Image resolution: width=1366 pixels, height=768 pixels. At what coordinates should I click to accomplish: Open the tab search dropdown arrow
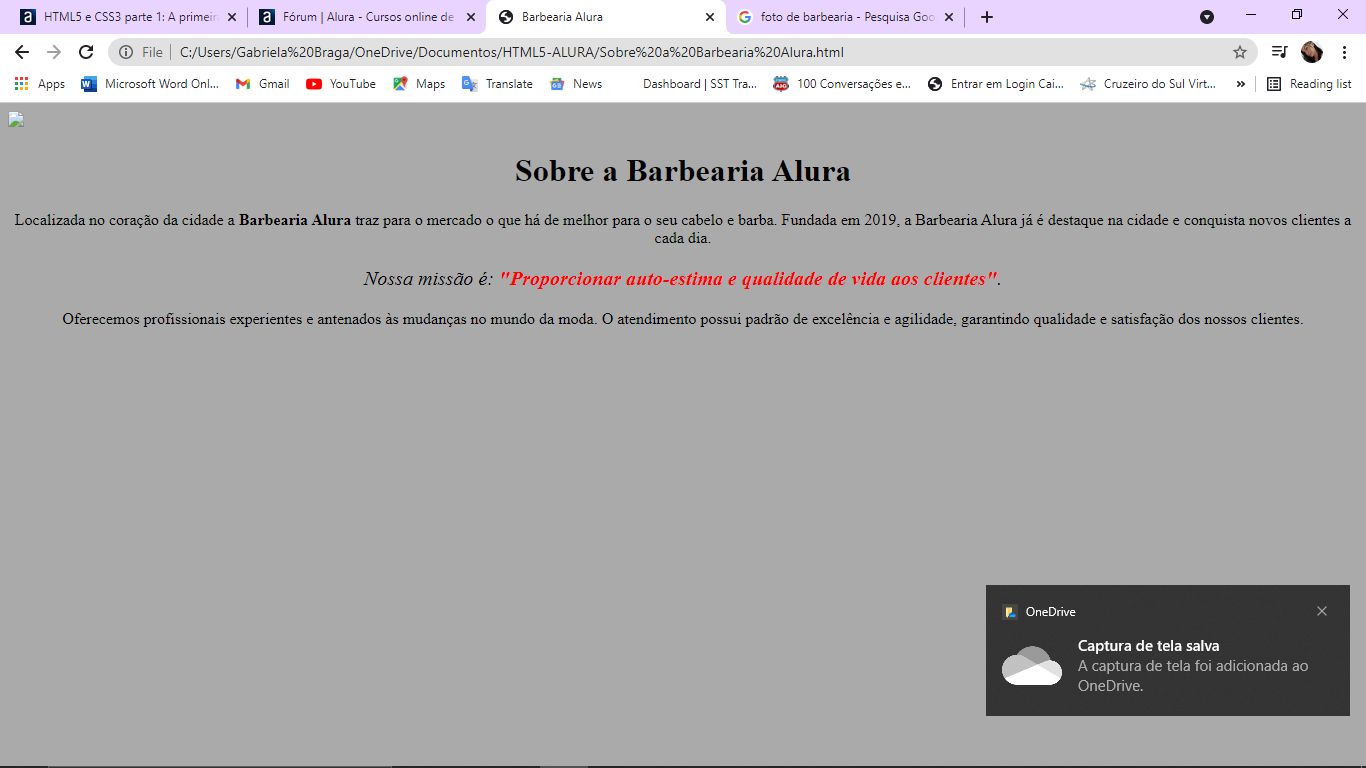(x=1207, y=17)
